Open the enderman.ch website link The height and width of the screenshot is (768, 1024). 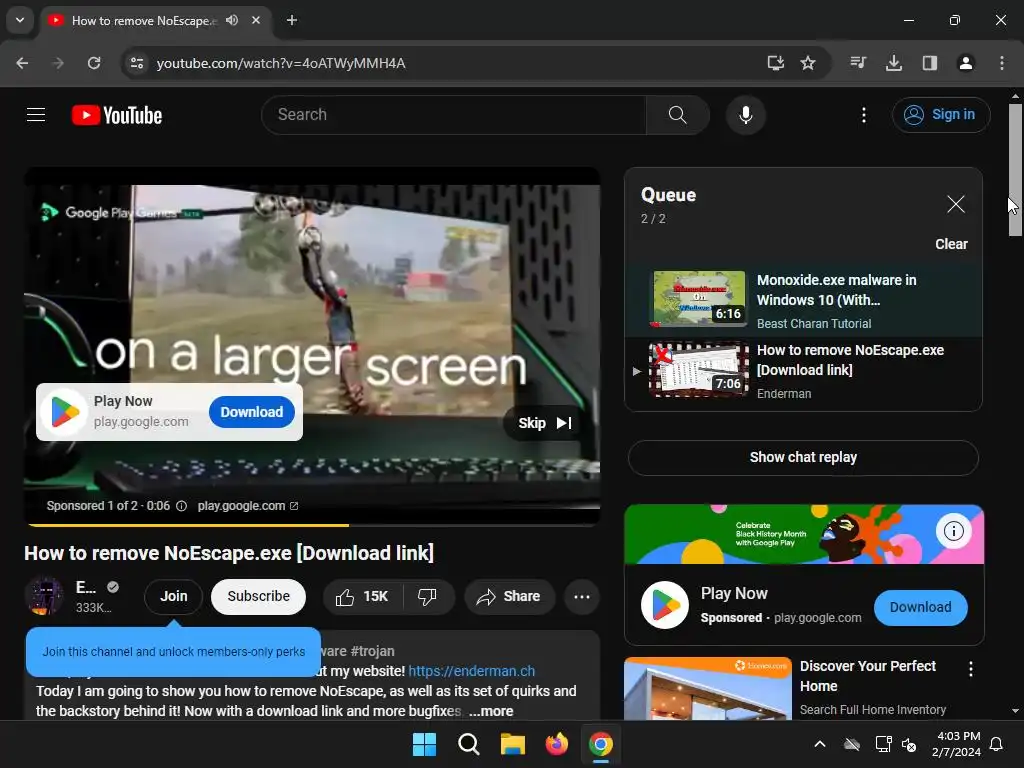point(472,671)
